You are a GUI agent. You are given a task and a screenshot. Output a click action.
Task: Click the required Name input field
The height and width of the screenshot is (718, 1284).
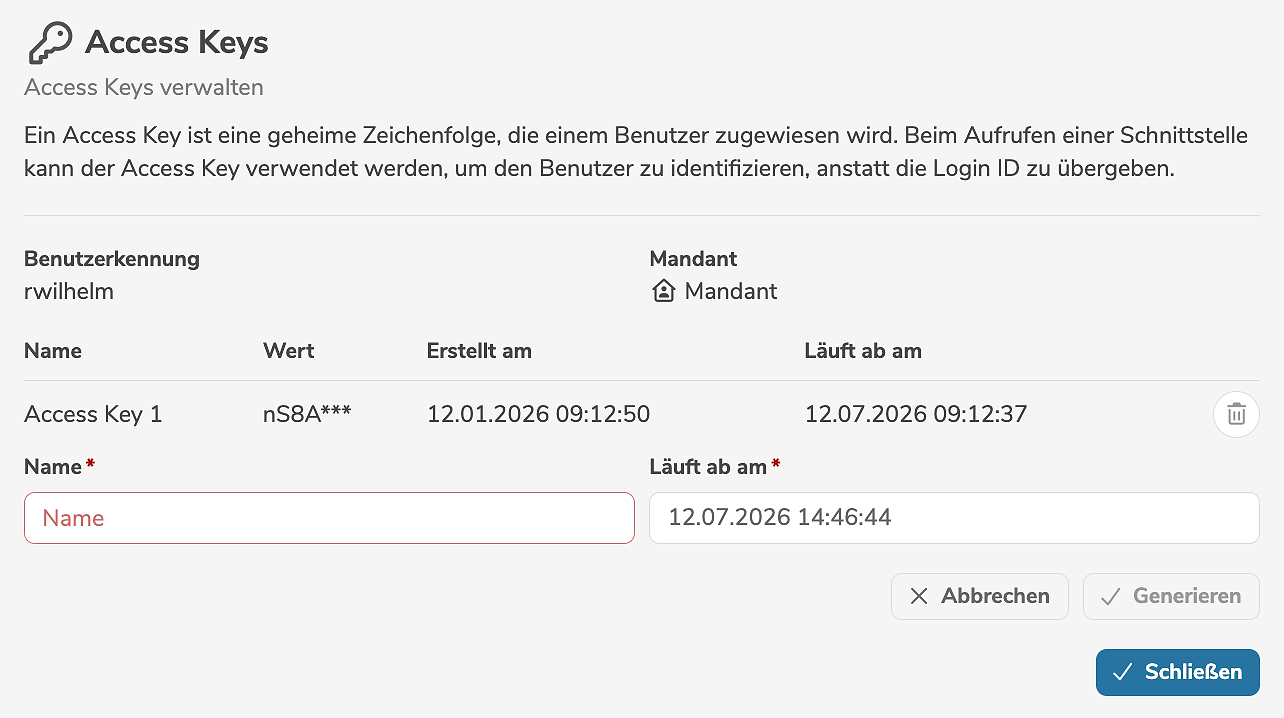pos(329,518)
